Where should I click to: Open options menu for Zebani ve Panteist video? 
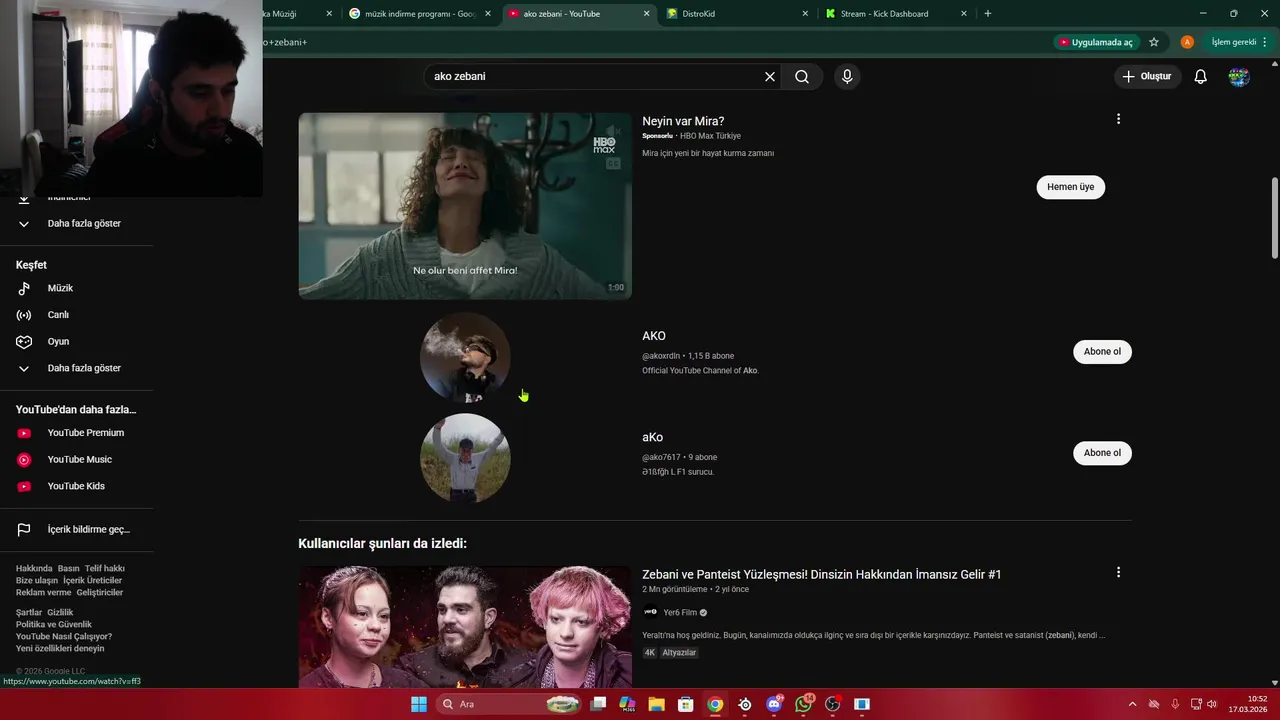[1118, 573]
